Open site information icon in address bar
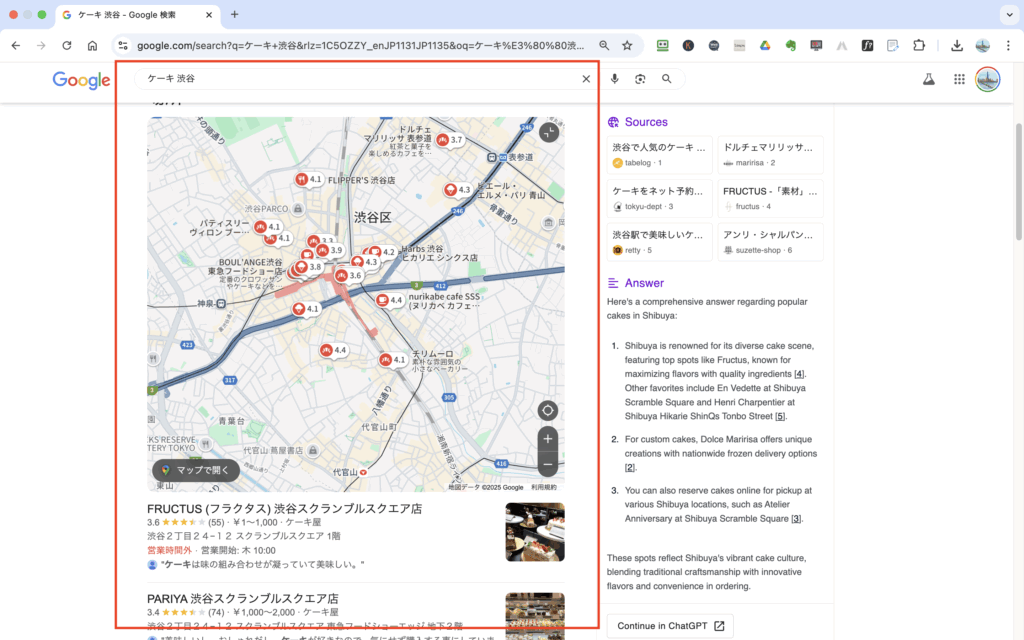Viewport: 1024px width, 640px height. pyautogui.click(x=122, y=46)
